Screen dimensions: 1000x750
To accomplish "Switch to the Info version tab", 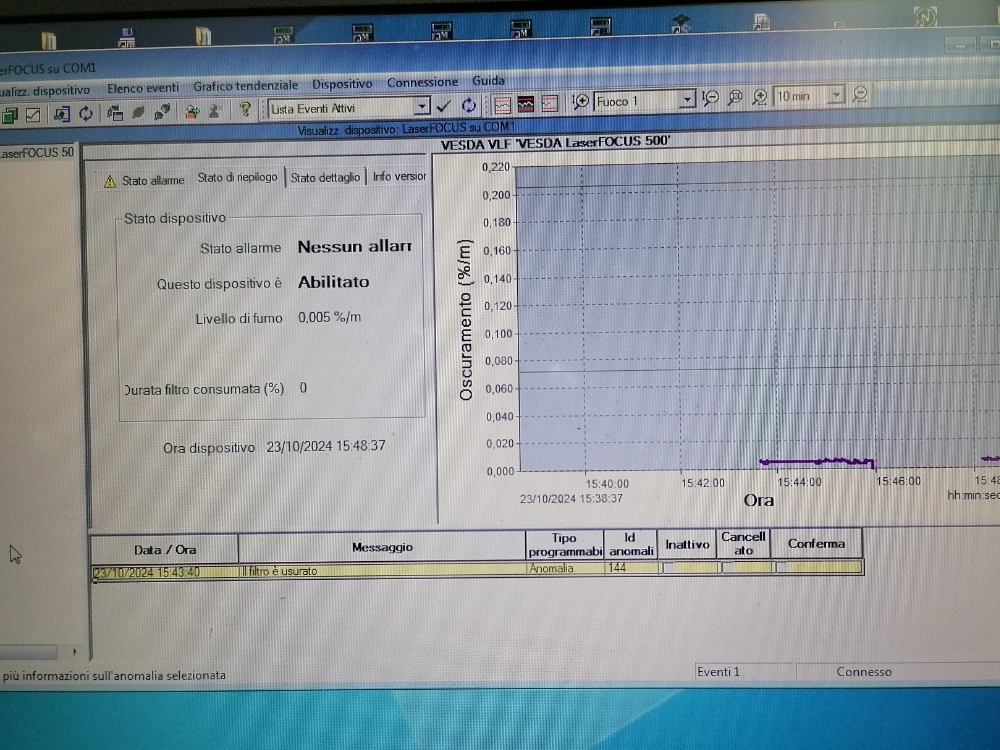I will [399, 176].
